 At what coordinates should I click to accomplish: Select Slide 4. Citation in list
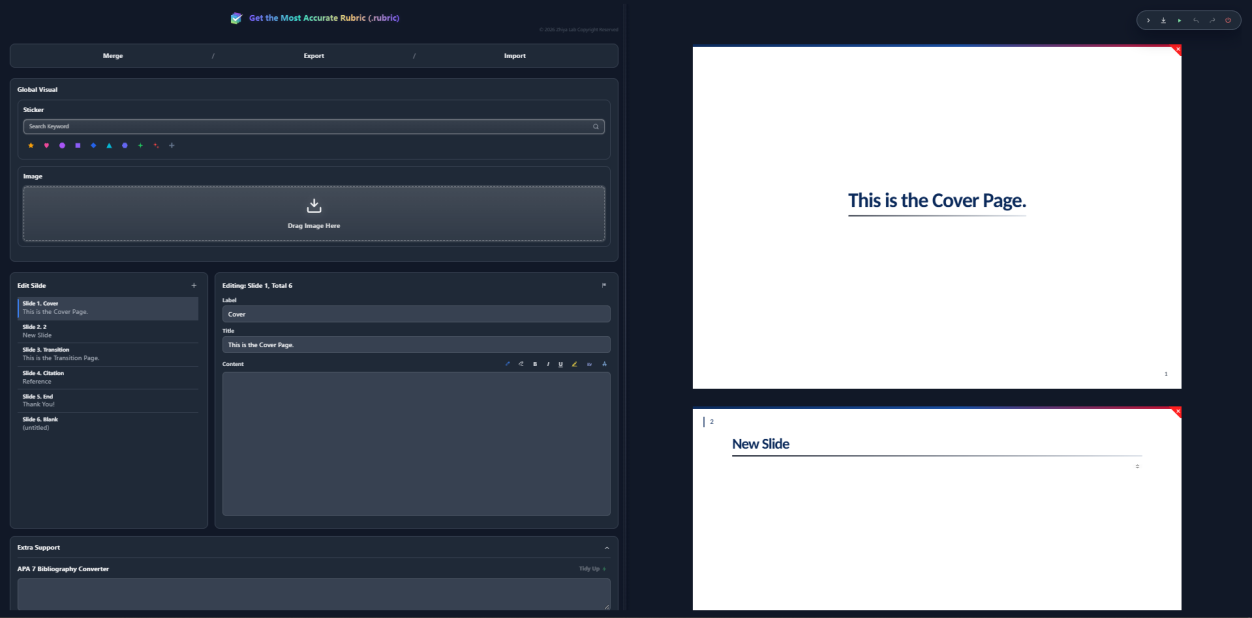pos(108,377)
